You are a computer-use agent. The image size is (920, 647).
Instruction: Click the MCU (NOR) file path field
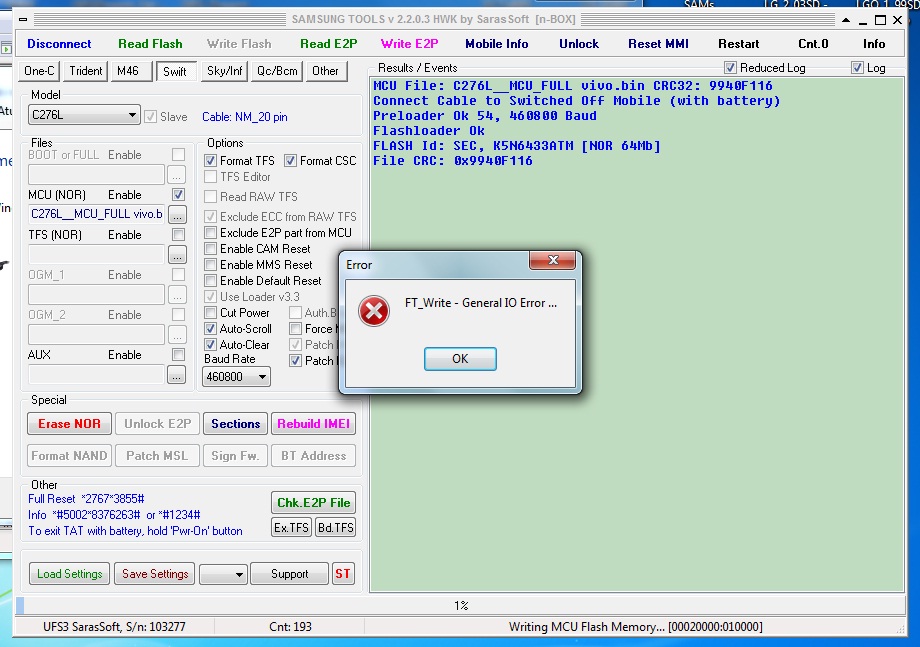(x=97, y=214)
